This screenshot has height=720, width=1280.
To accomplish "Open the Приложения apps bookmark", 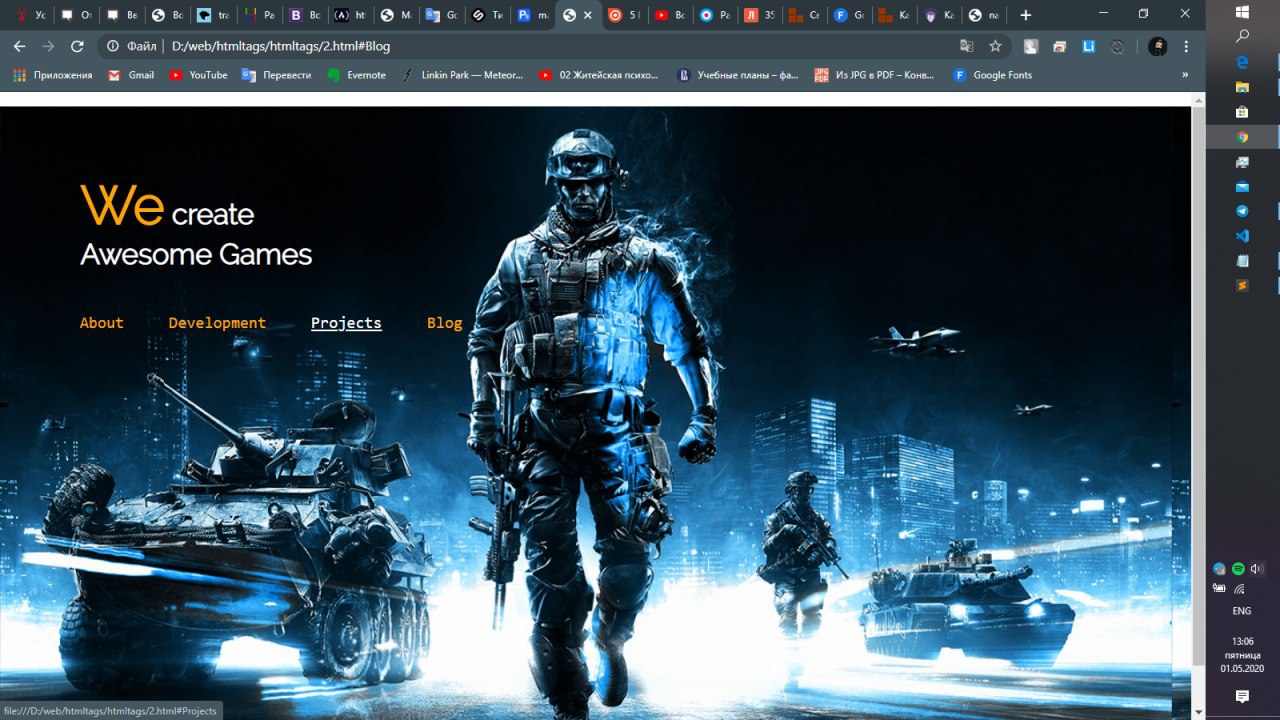I will click(52, 75).
